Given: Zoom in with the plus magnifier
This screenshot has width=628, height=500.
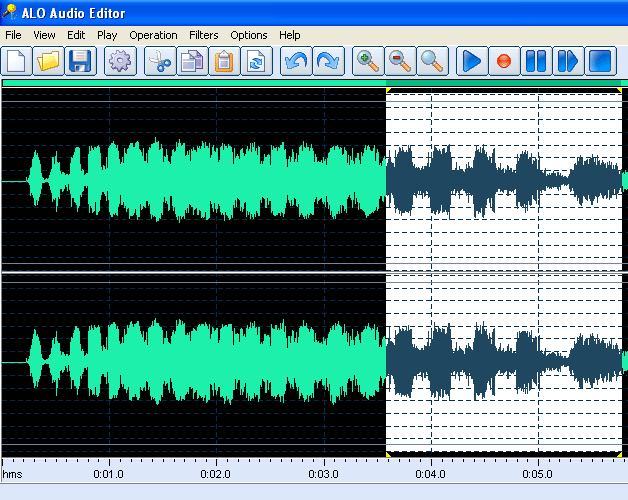Looking at the screenshot, I should click(x=368, y=61).
